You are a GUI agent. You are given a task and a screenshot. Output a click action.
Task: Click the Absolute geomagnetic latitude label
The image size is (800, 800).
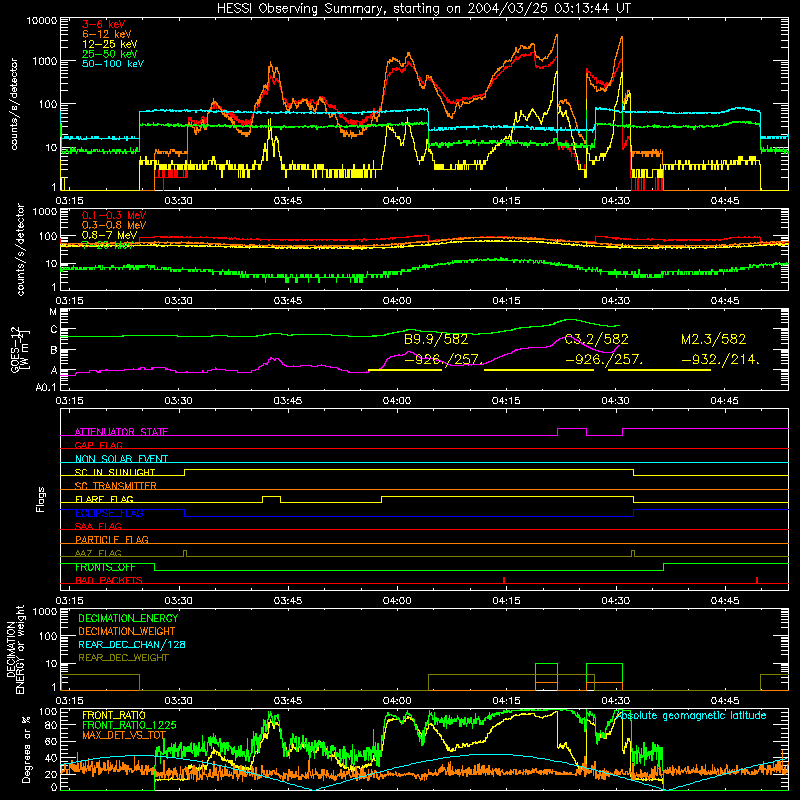point(692,715)
